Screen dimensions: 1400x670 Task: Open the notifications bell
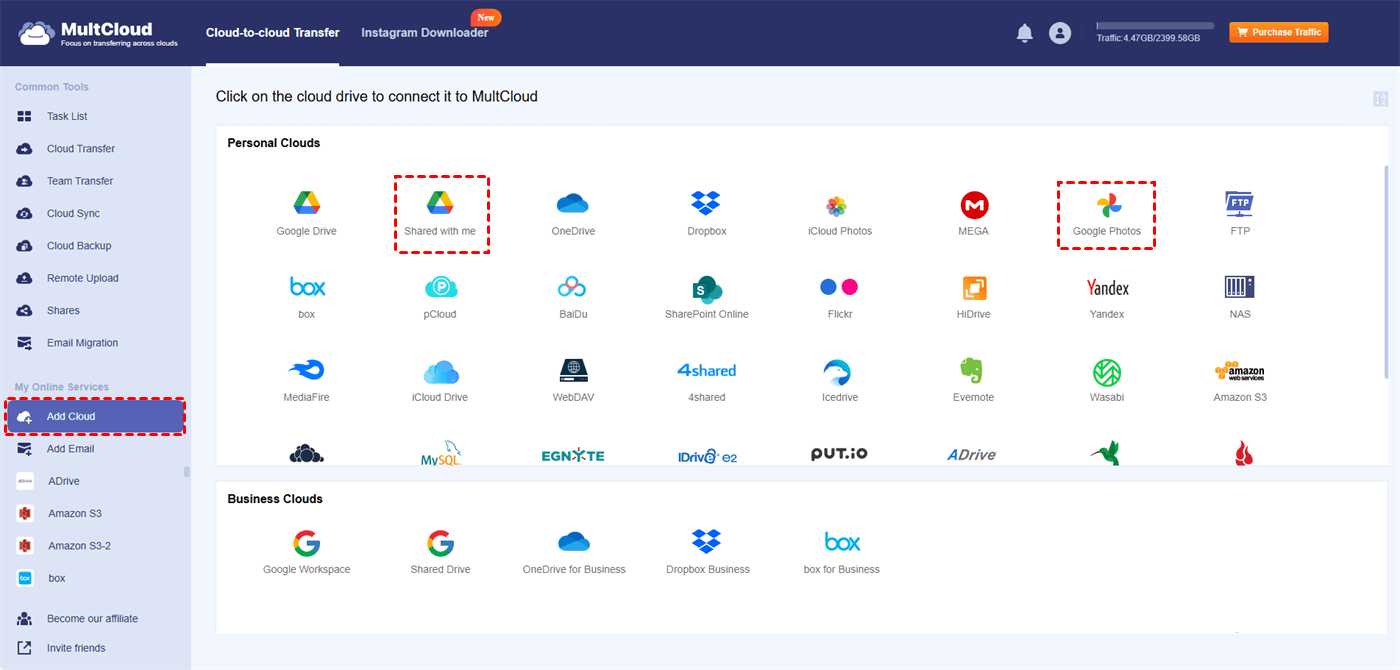(x=1024, y=33)
